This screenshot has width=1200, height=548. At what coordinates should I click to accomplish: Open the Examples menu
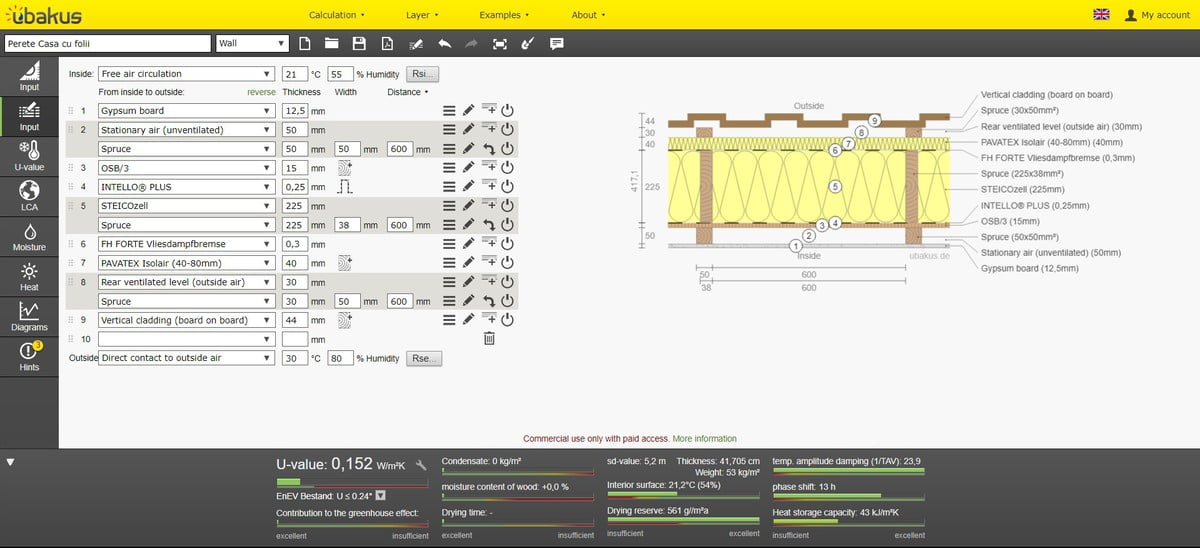504,15
